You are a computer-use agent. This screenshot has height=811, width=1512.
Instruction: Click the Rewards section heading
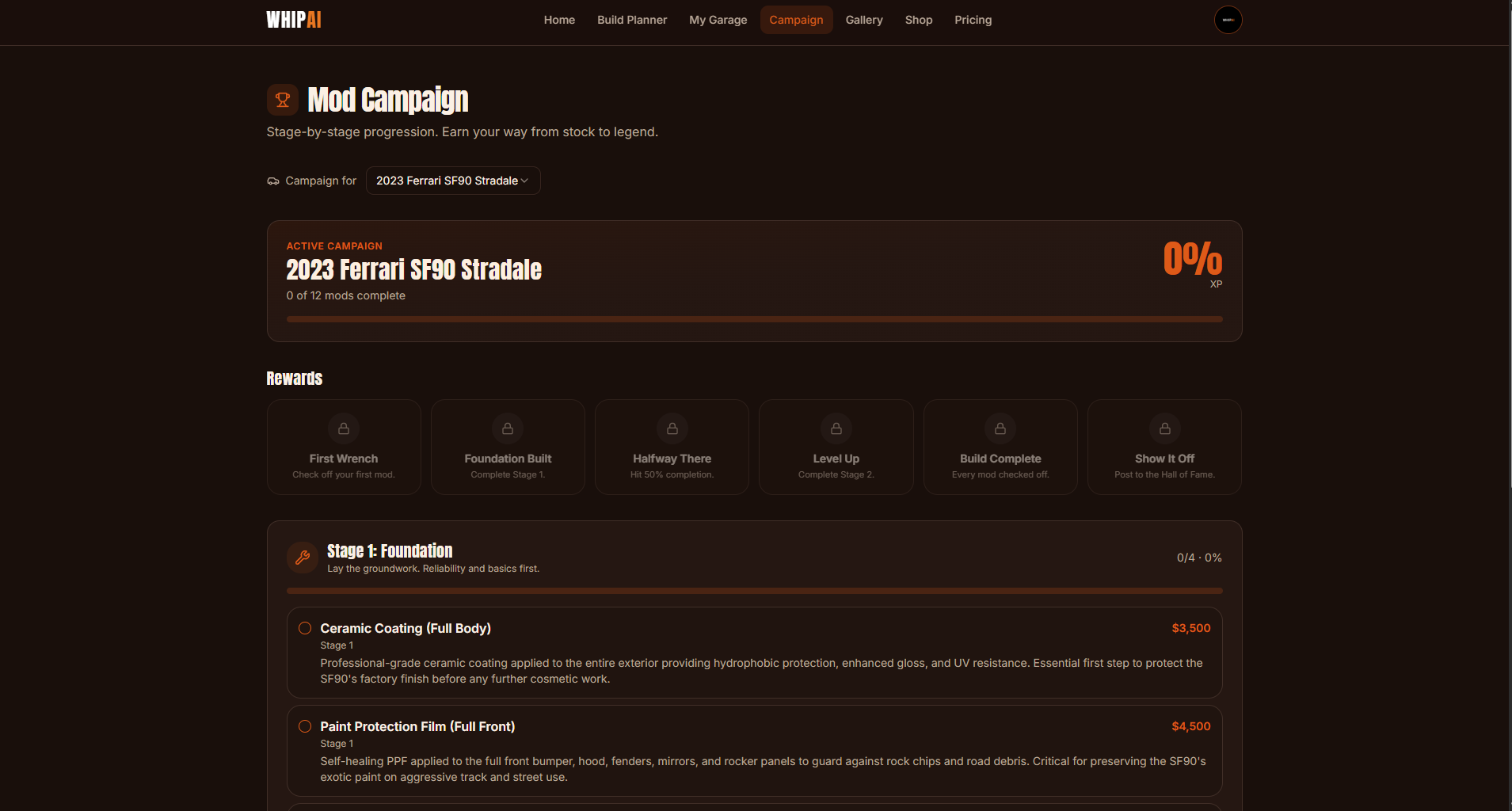295,379
